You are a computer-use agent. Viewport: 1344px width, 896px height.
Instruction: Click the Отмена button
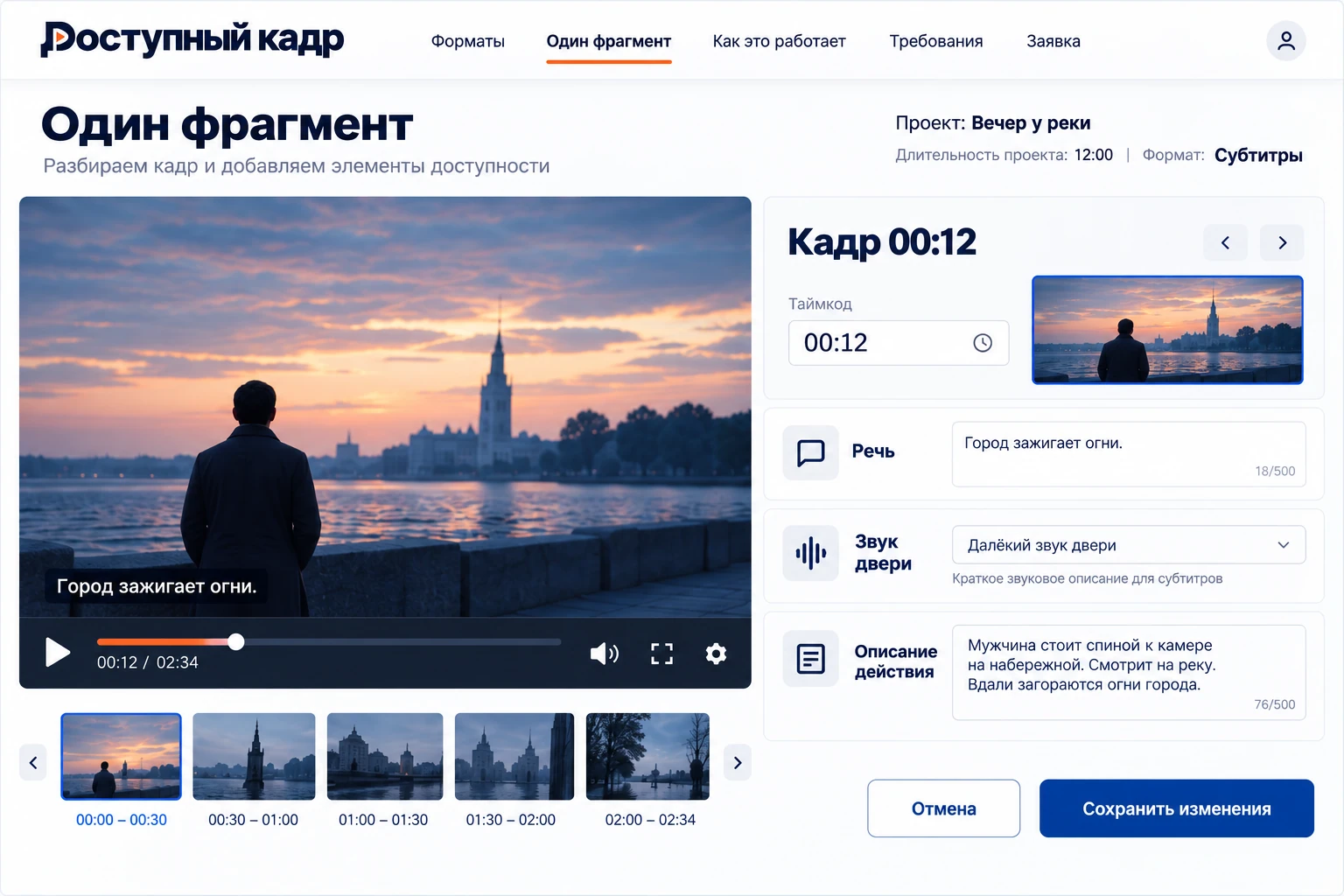(x=943, y=808)
